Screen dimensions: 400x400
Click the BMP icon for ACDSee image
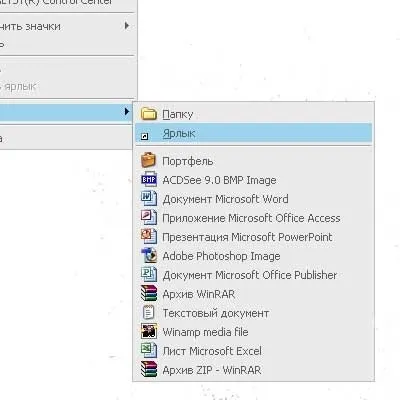pyautogui.click(x=149, y=180)
